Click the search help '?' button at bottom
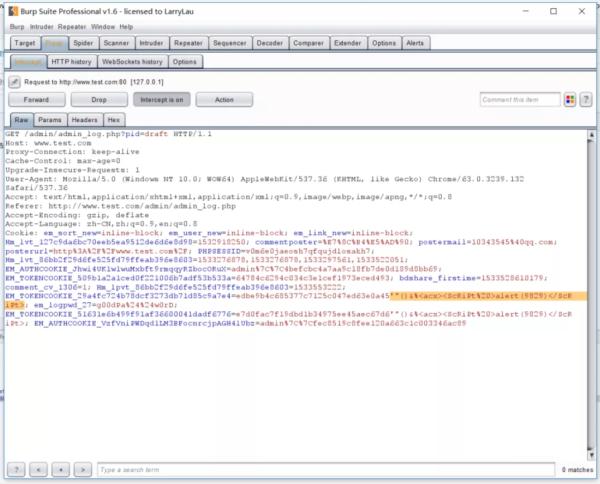Image resolution: width=600 pixels, height=484 pixels. pyautogui.click(x=17, y=469)
